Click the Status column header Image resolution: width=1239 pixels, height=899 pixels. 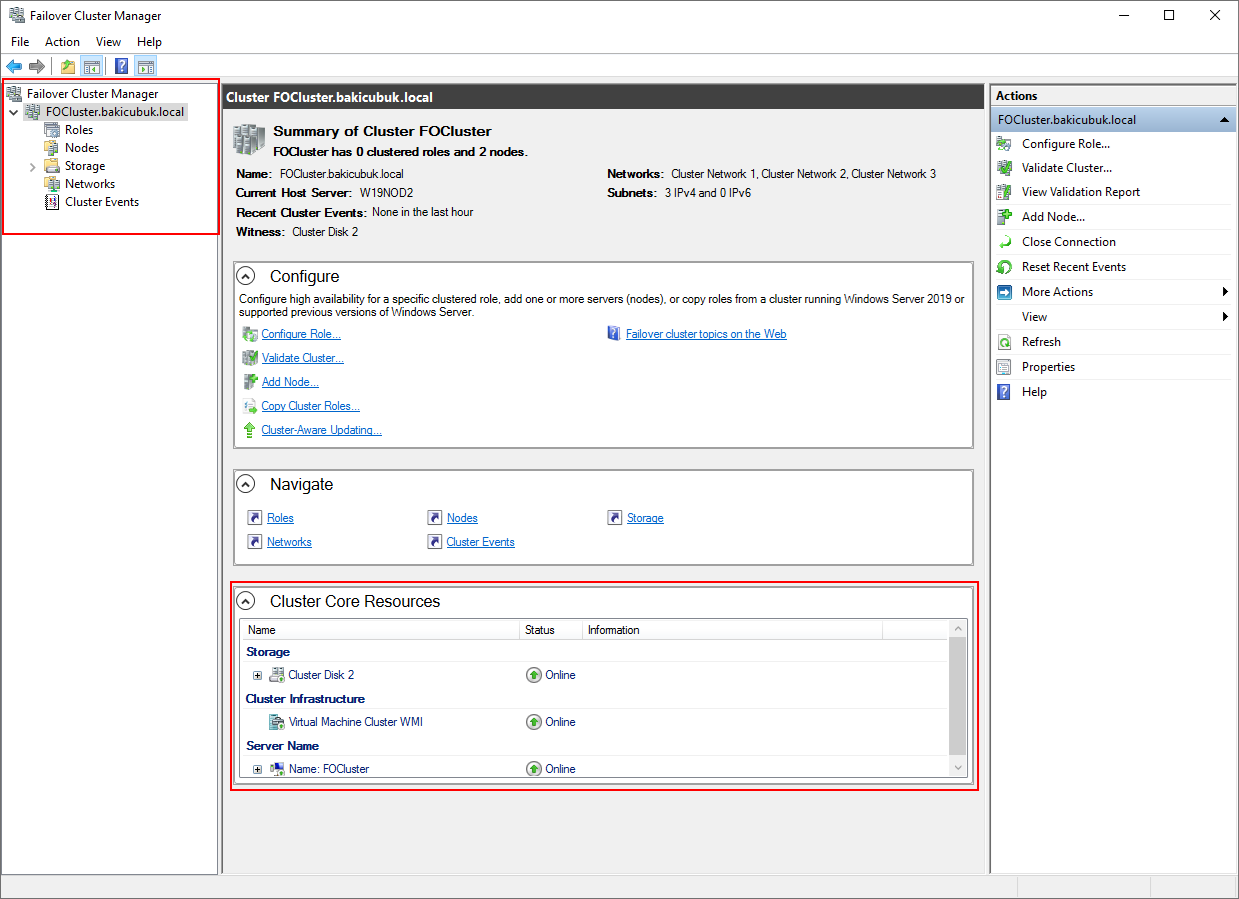(x=551, y=630)
